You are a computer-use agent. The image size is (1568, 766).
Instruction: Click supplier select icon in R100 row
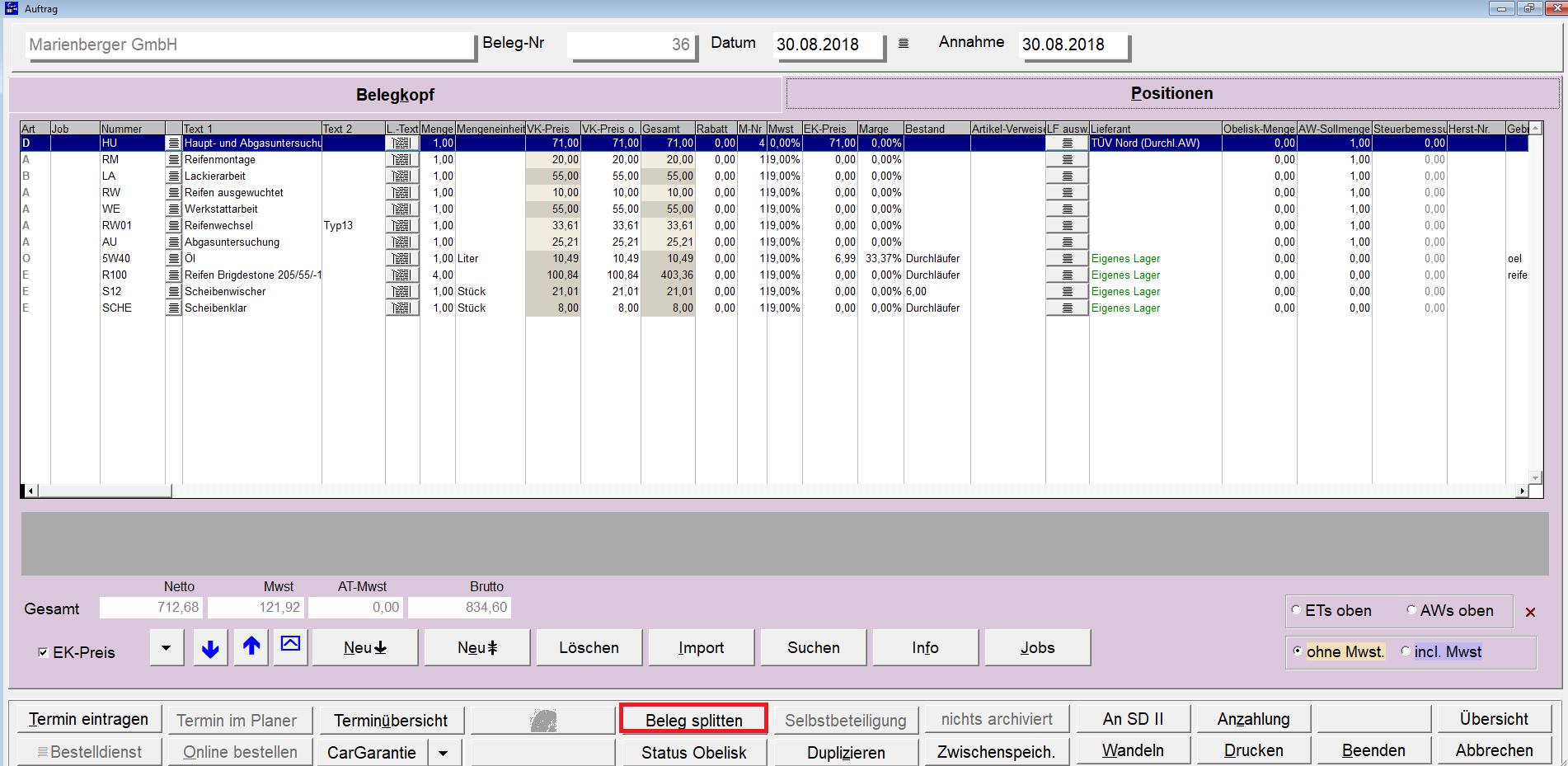(x=1067, y=275)
